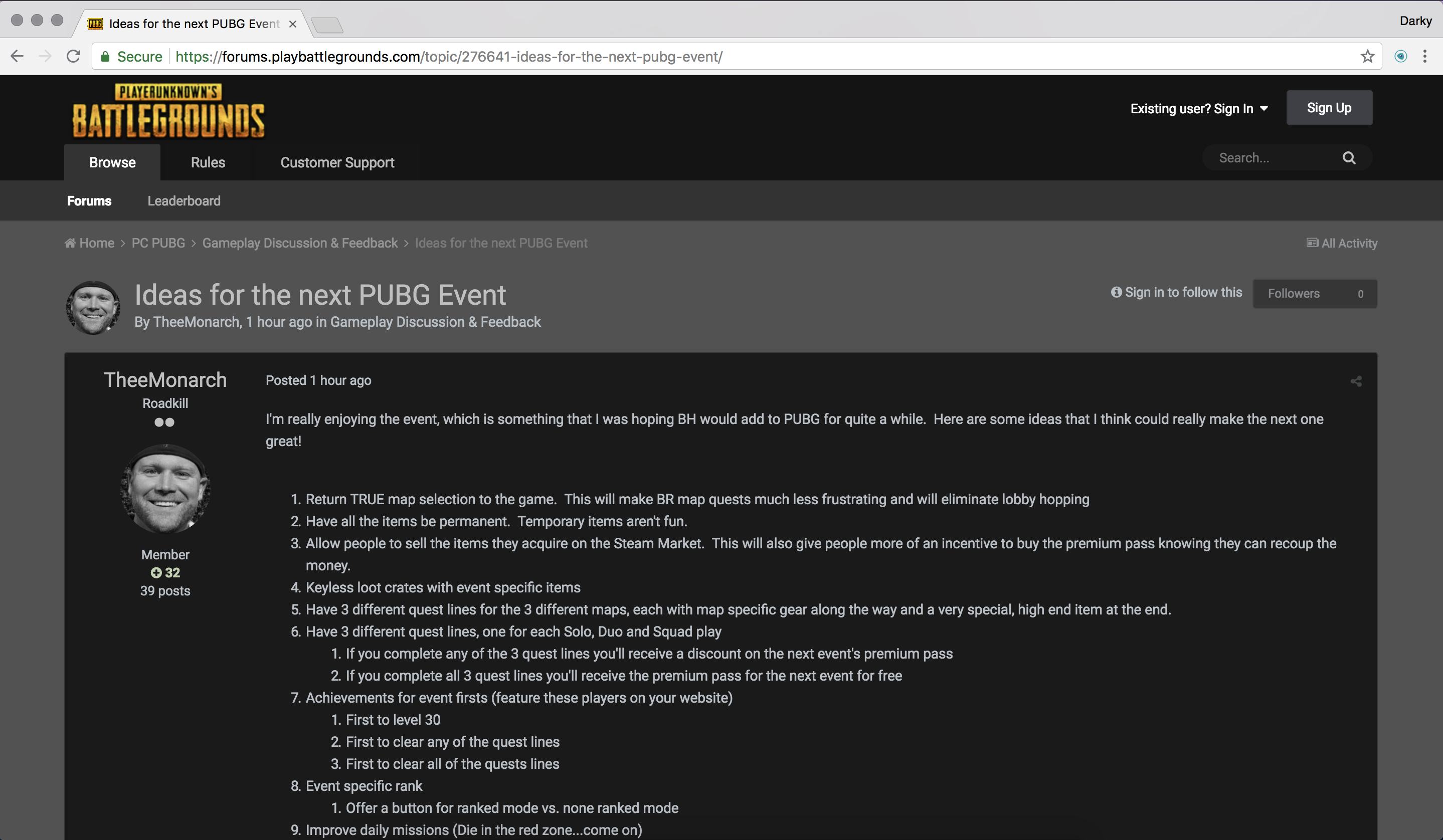Click Posted 1 hour ago timestamp
Image resolution: width=1443 pixels, height=840 pixels.
tap(318, 380)
